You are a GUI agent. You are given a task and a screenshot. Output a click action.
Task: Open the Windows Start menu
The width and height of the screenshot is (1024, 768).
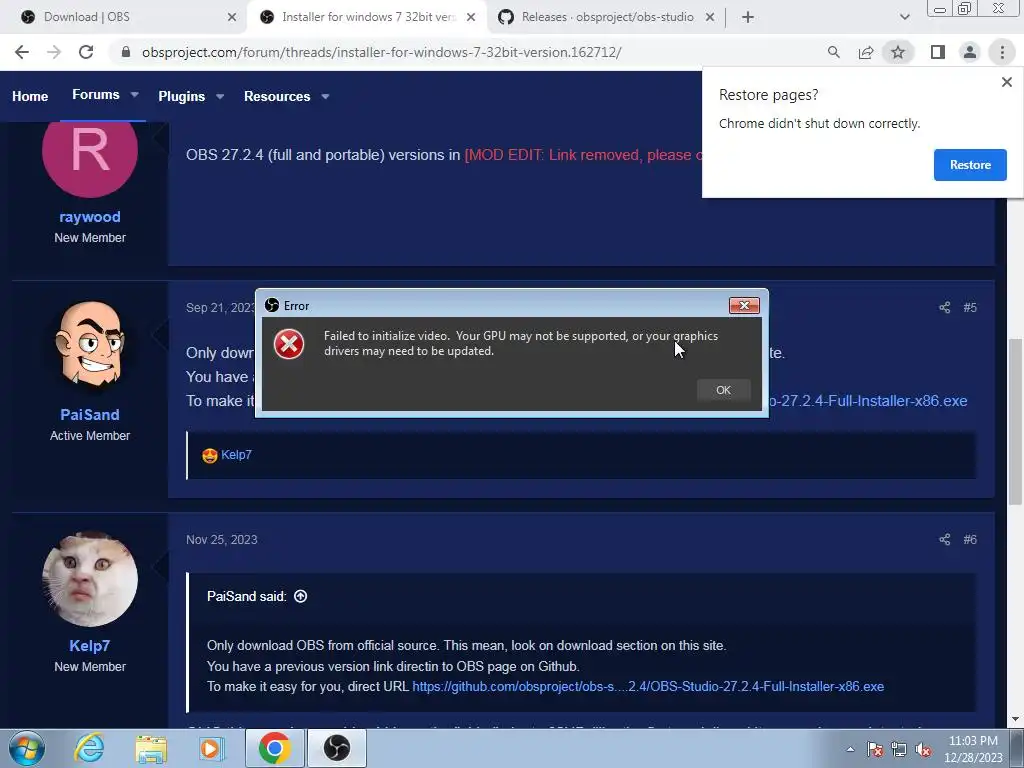(26, 748)
